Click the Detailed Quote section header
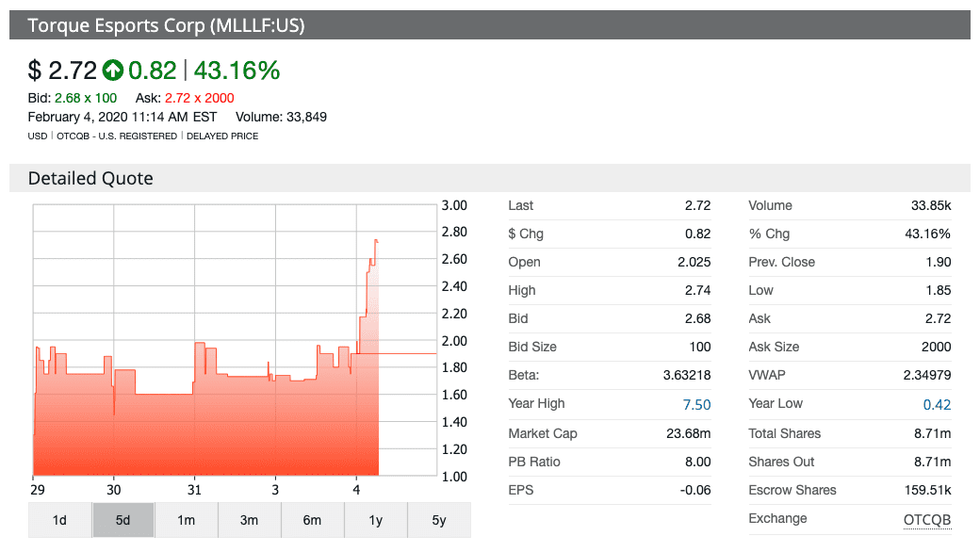Viewport: 980px width, 550px height. point(91,179)
